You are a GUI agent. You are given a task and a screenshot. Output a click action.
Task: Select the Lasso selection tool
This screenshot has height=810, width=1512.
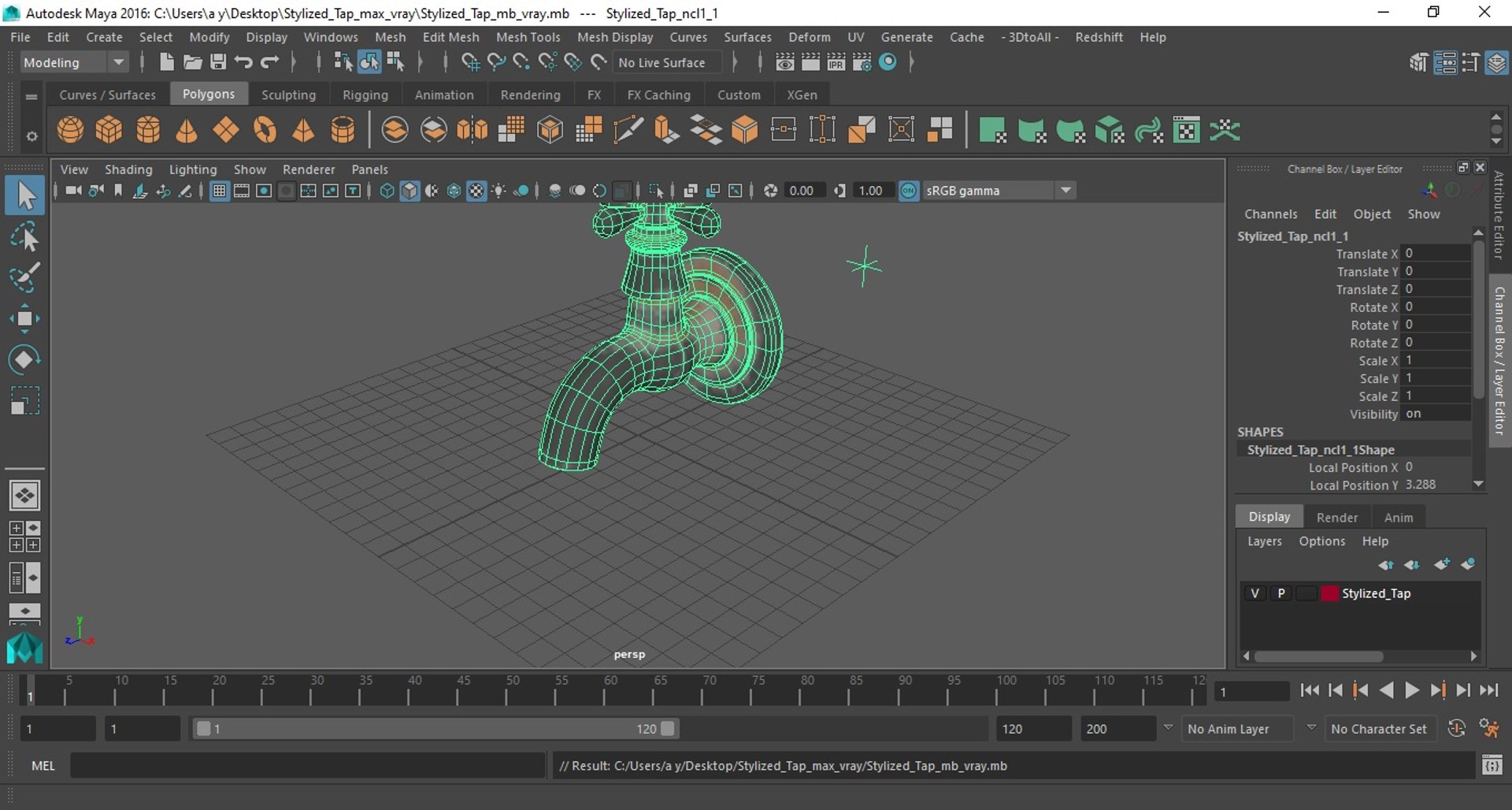[24, 236]
